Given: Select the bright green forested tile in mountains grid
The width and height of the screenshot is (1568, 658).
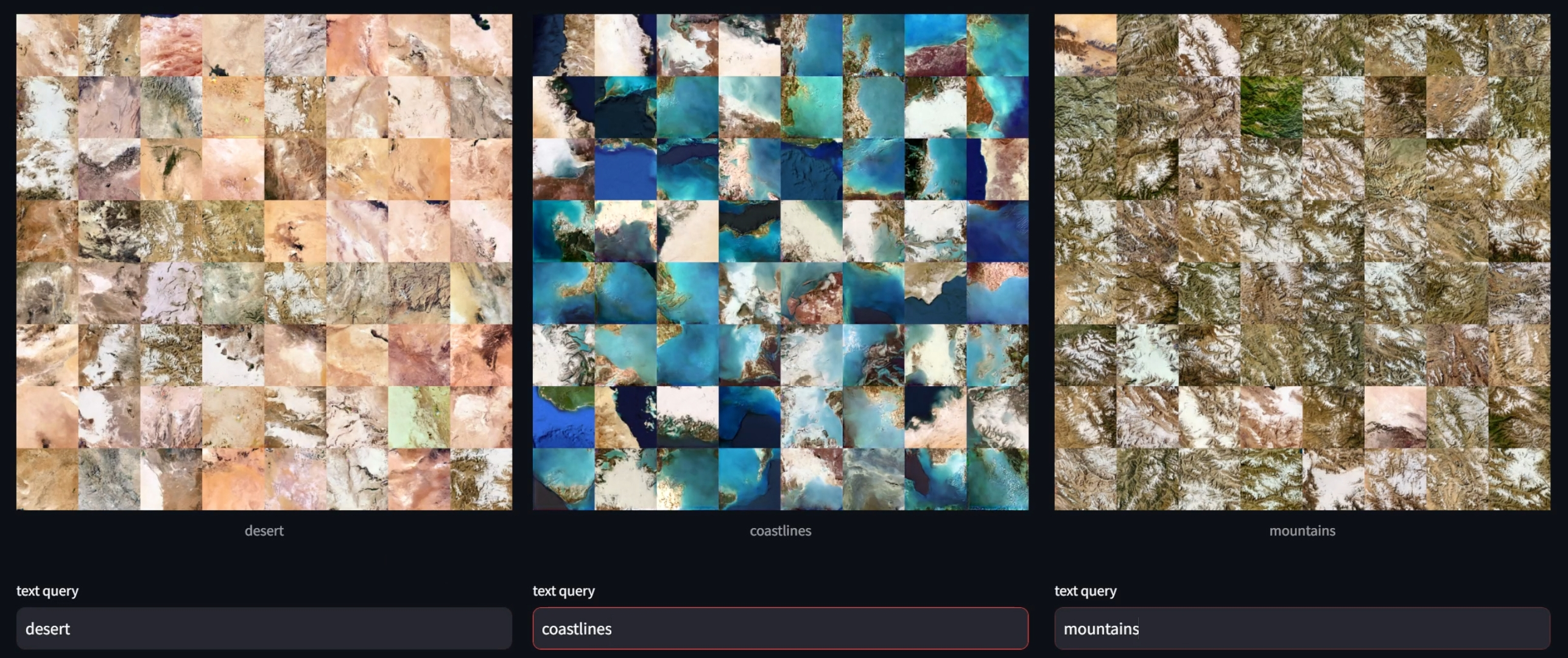Looking at the screenshot, I should click(1271, 107).
